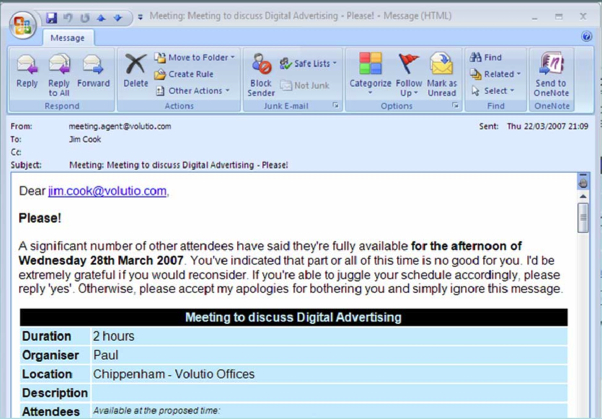This screenshot has height=419, width=602.
Task: Send message to OneNote
Action: [551, 72]
